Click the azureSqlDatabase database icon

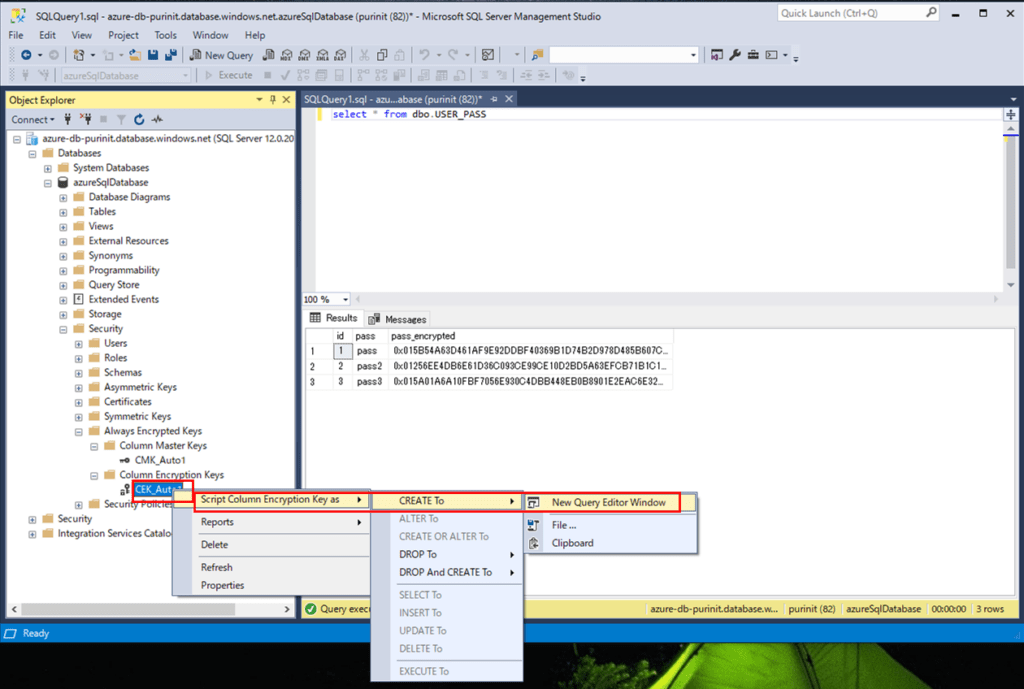63,182
